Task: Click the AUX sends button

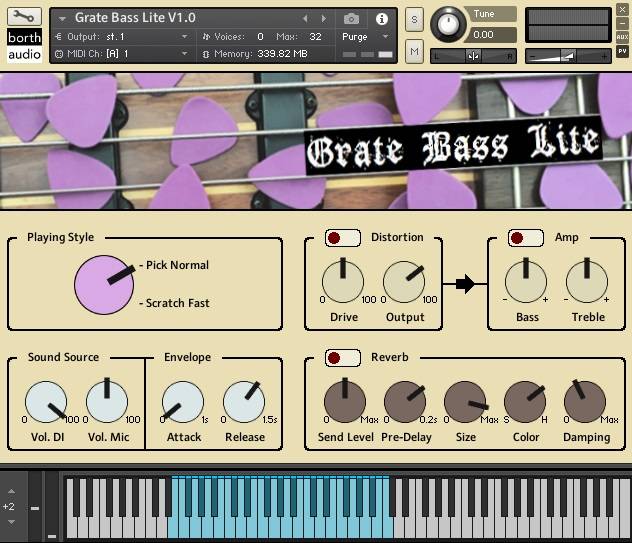Action: click(x=622, y=37)
